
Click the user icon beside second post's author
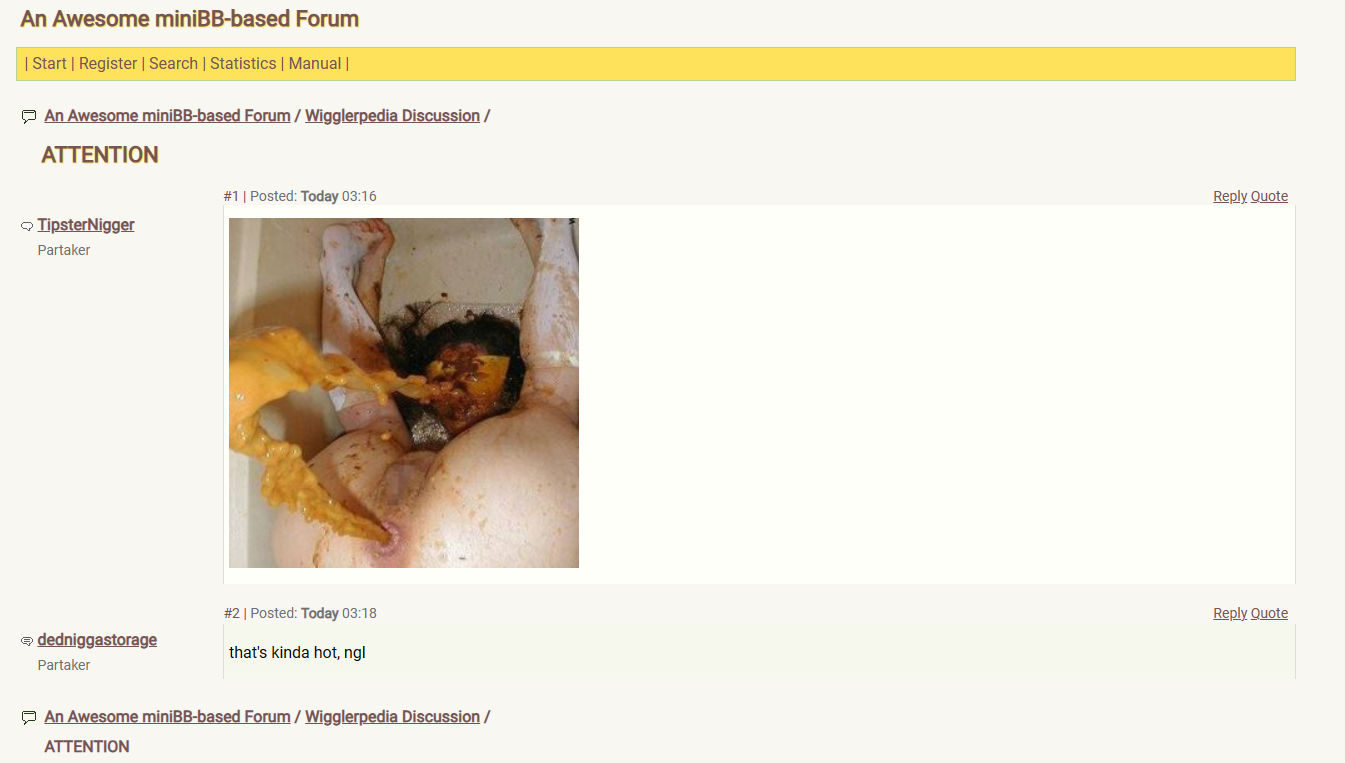[27, 641]
